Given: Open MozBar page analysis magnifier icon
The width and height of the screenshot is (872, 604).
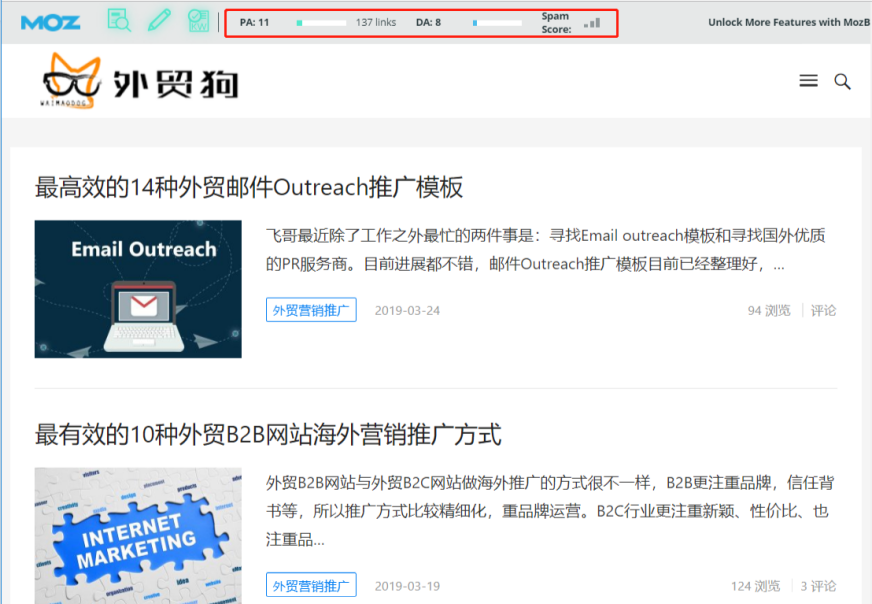Looking at the screenshot, I should tap(119, 20).
